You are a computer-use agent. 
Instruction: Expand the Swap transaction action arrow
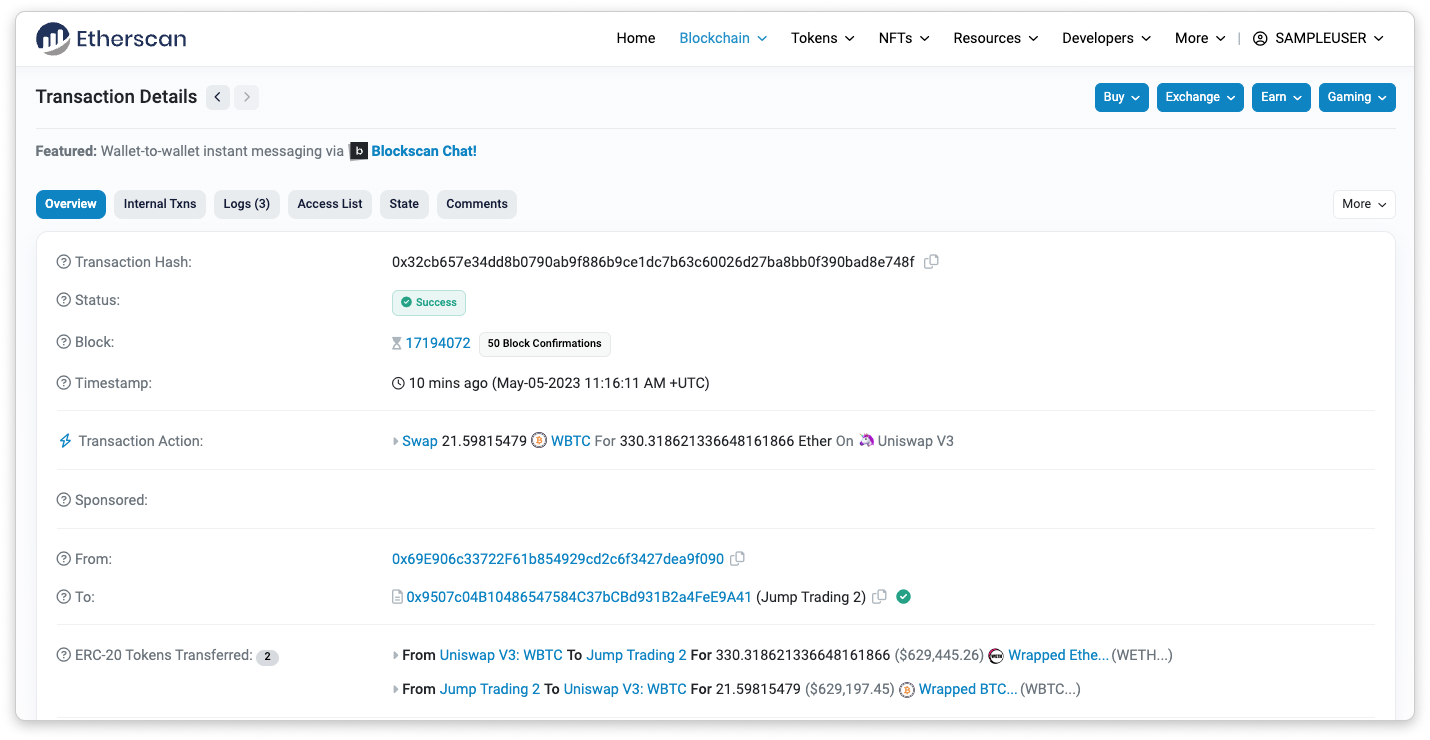(396, 441)
